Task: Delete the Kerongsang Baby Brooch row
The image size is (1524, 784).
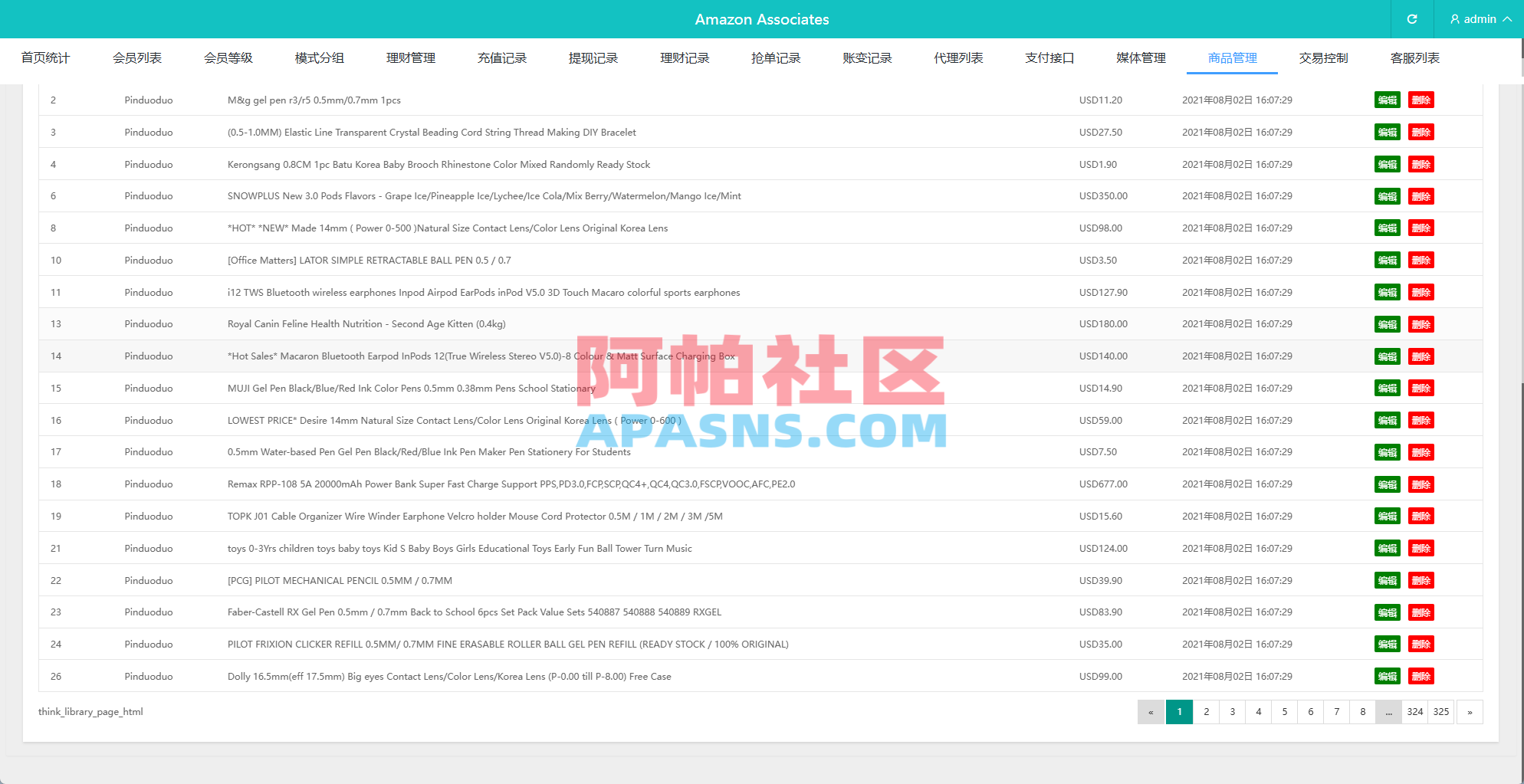Action: tap(1421, 165)
